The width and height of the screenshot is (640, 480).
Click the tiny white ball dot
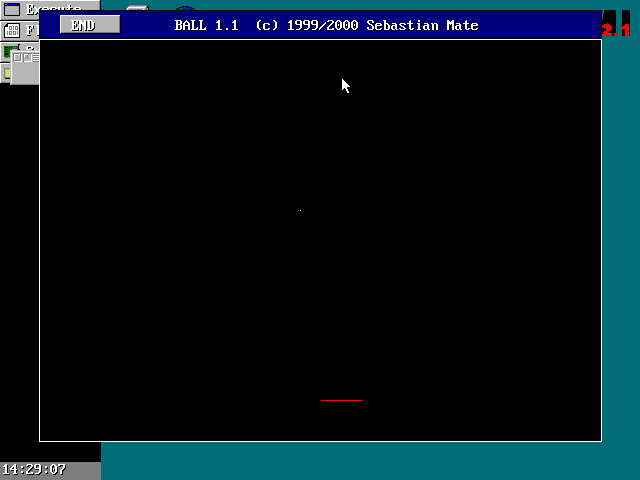pyautogui.click(x=300, y=211)
